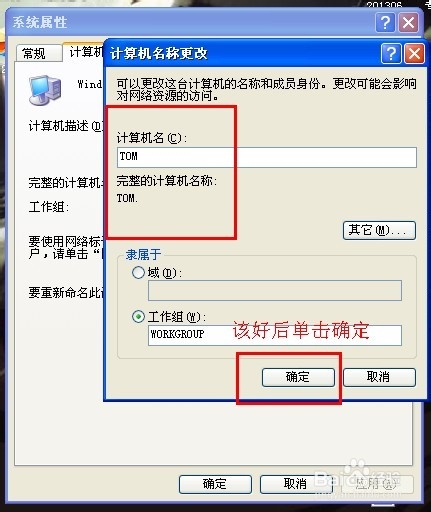The width and height of the screenshot is (431, 512).
Task: Click the 计算机名称更改 title bar
Action: 242,53
